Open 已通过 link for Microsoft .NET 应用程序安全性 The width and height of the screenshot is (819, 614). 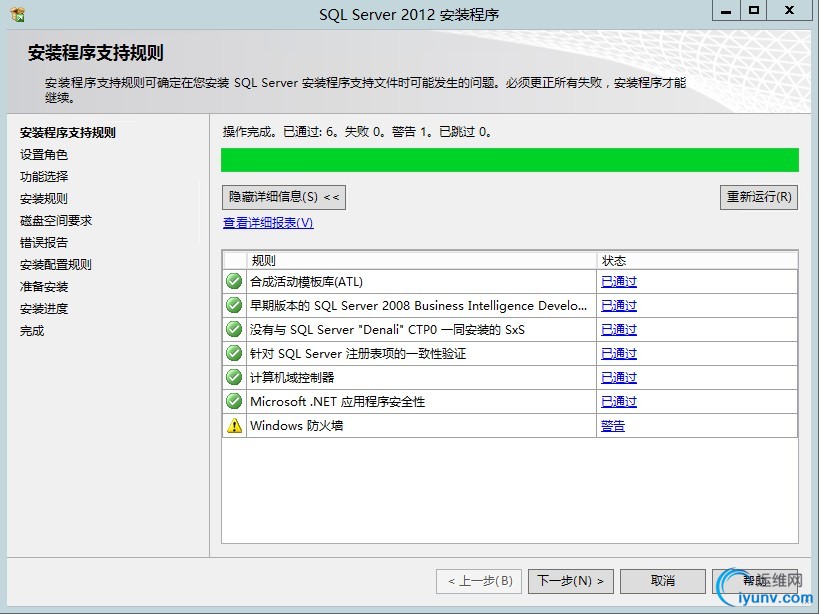619,402
